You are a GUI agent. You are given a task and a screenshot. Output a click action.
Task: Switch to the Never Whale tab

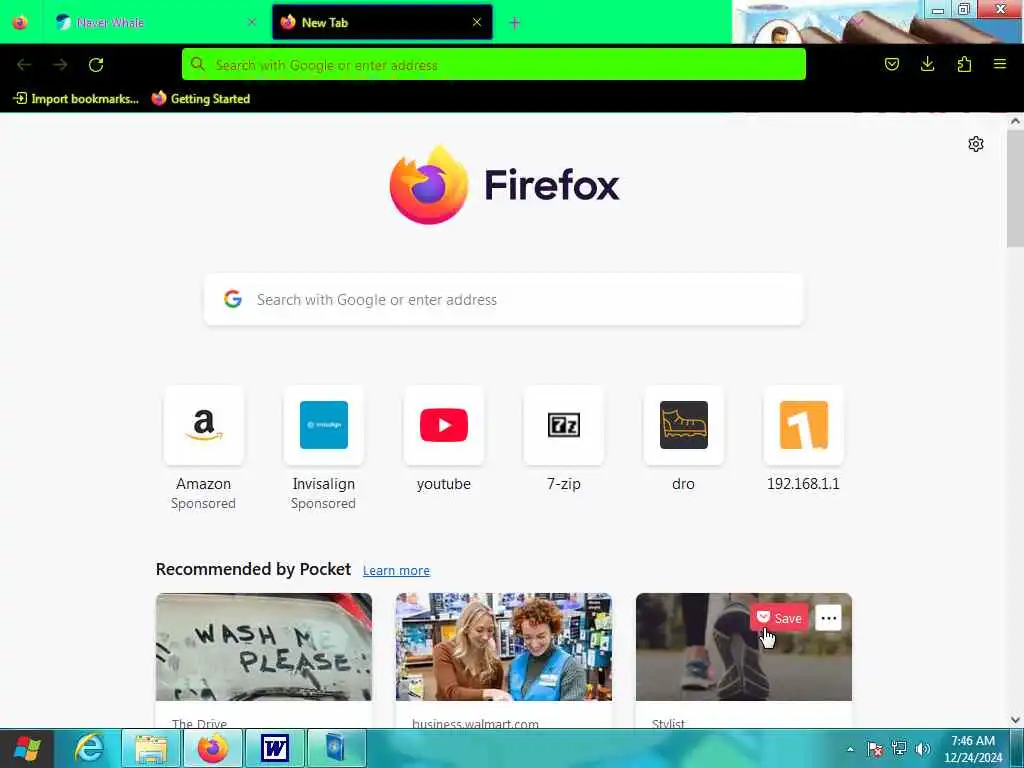click(x=156, y=22)
